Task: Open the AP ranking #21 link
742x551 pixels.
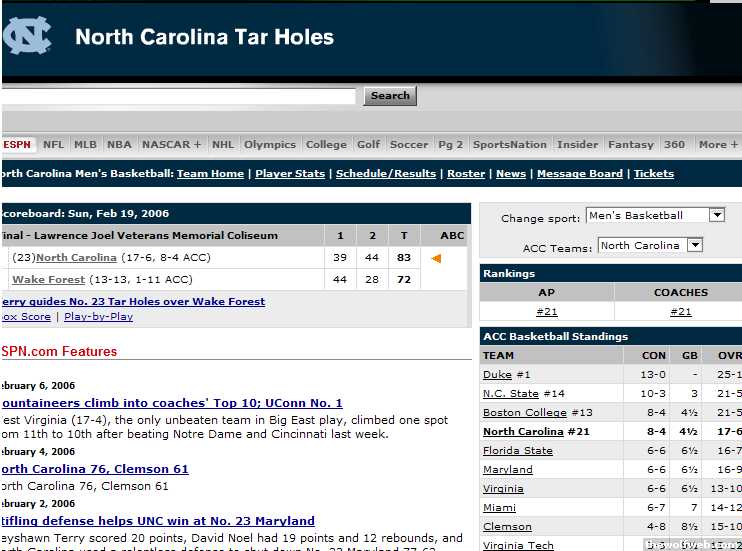Action: pyautogui.click(x=546, y=311)
